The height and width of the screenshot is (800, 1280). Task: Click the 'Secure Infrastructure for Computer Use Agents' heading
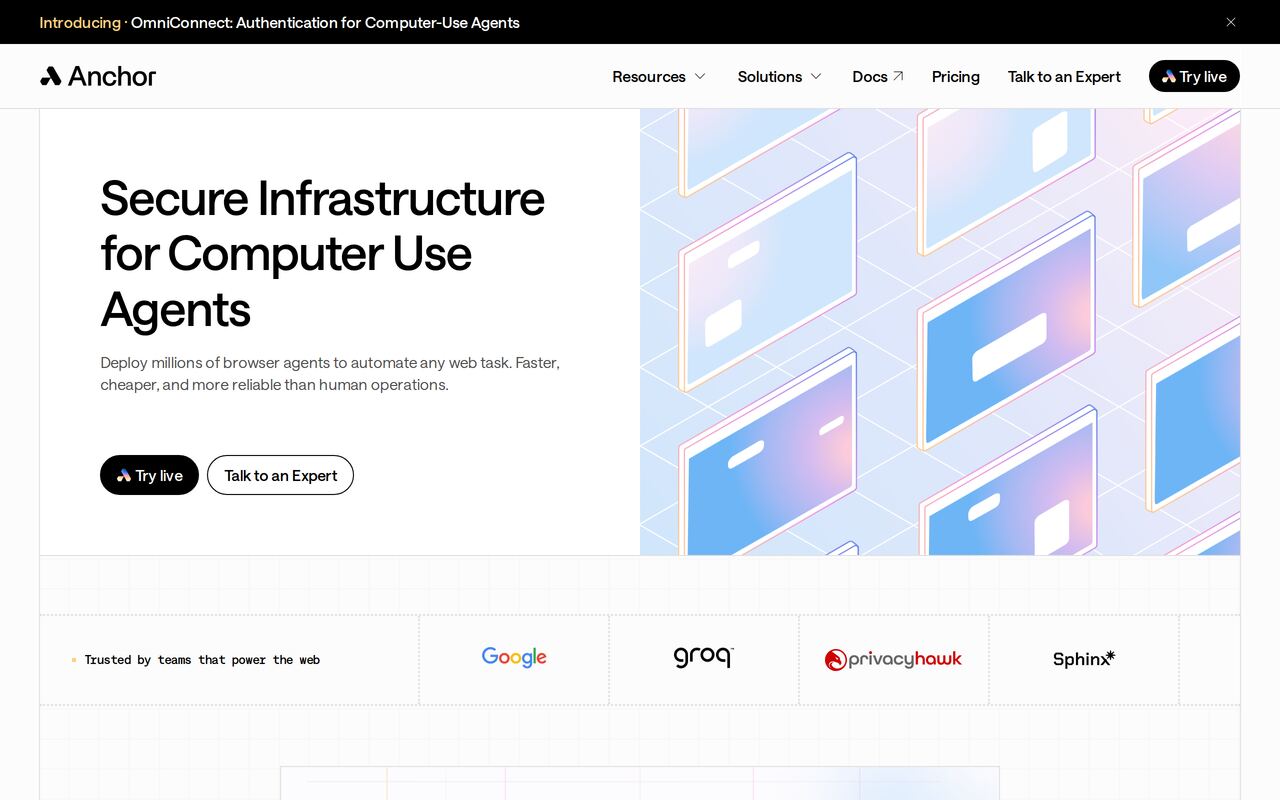[x=322, y=253]
